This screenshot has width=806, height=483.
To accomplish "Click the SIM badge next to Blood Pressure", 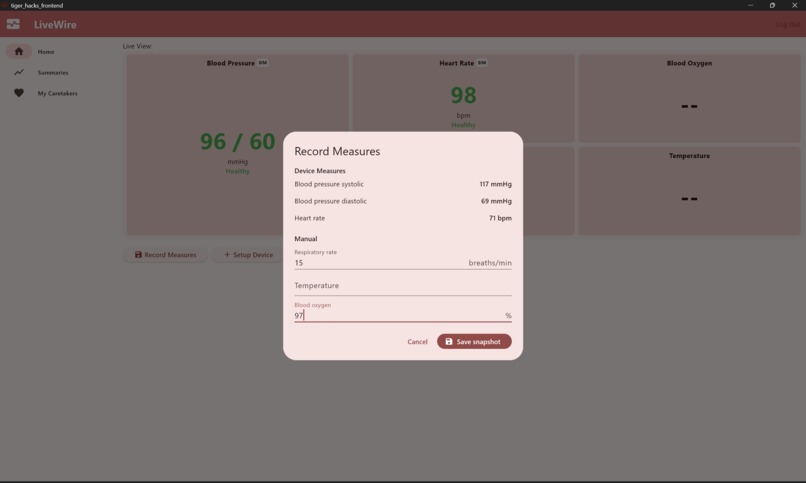I will pos(263,63).
